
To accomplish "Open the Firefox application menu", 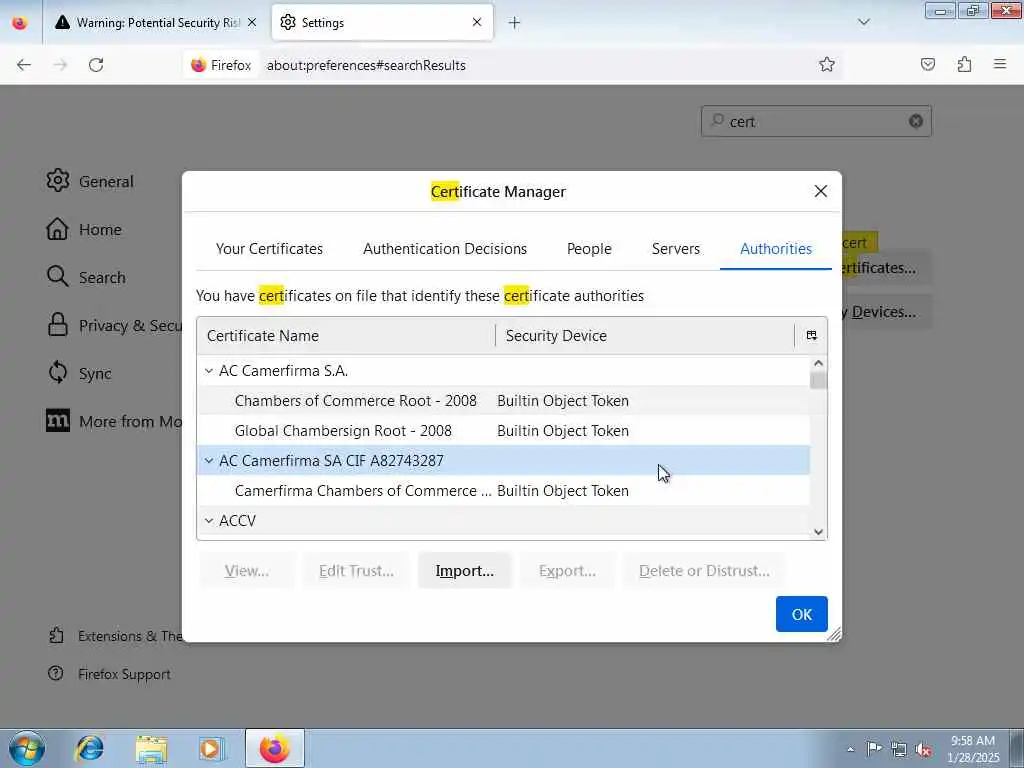I will pyautogui.click(x=1000, y=64).
